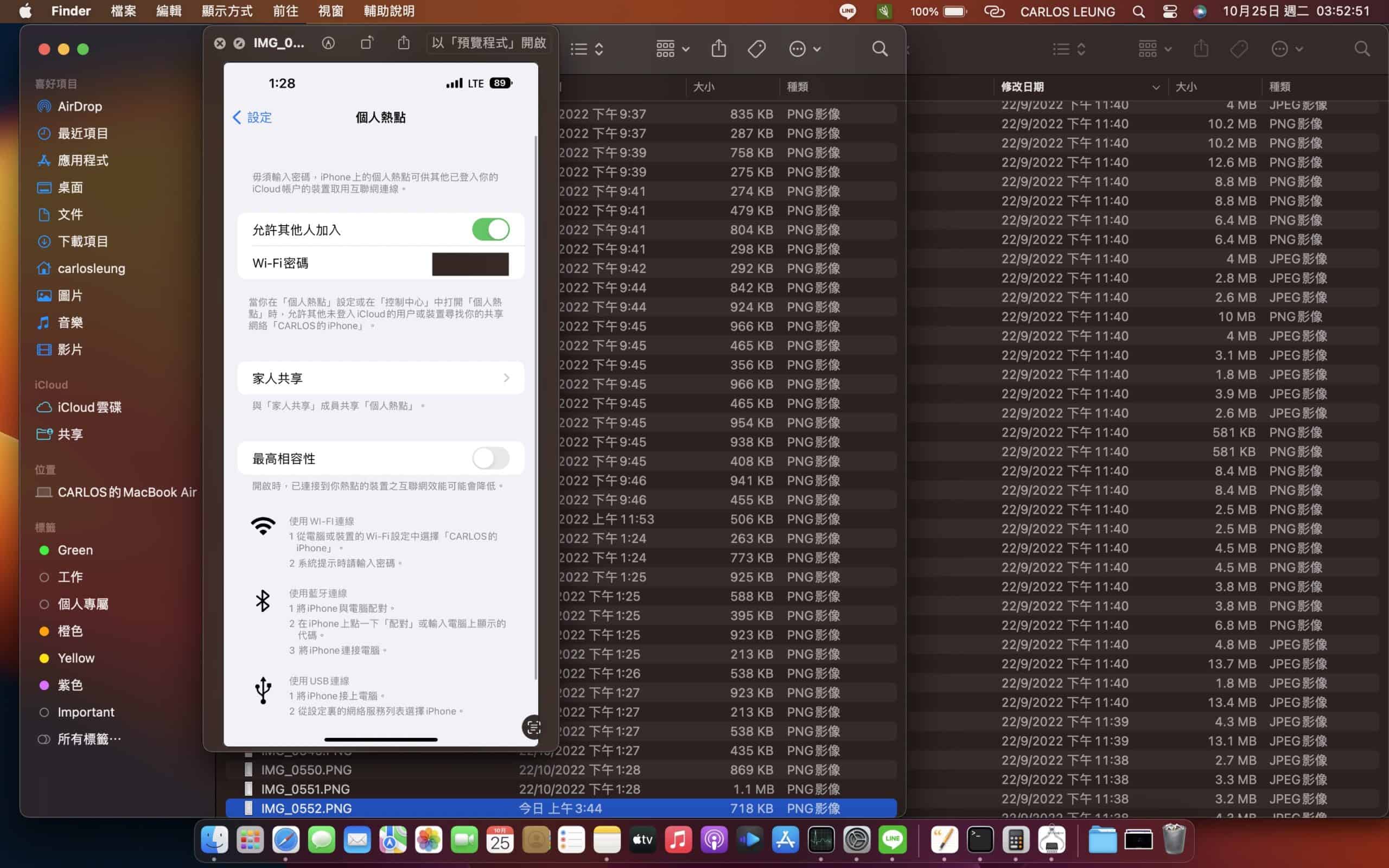Image resolution: width=1389 pixels, height=868 pixels.
Task: Click the Quick Look markup icon
Action: click(x=328, y=43)
